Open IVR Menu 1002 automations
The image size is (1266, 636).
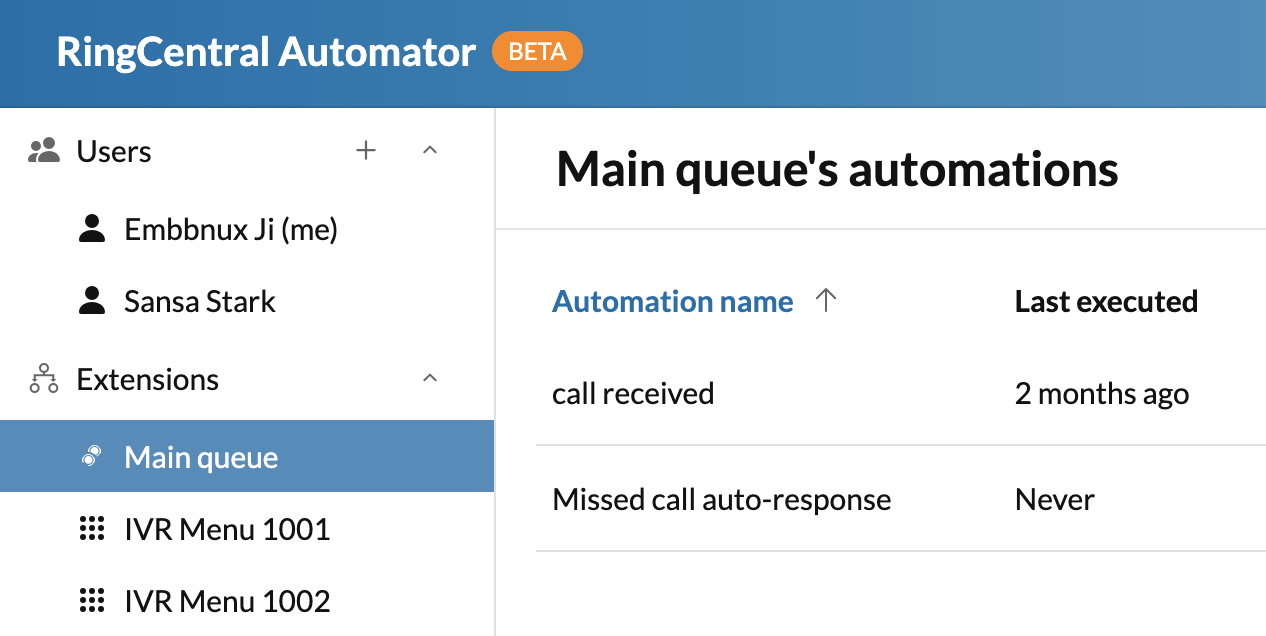click(x=226, y=600)
